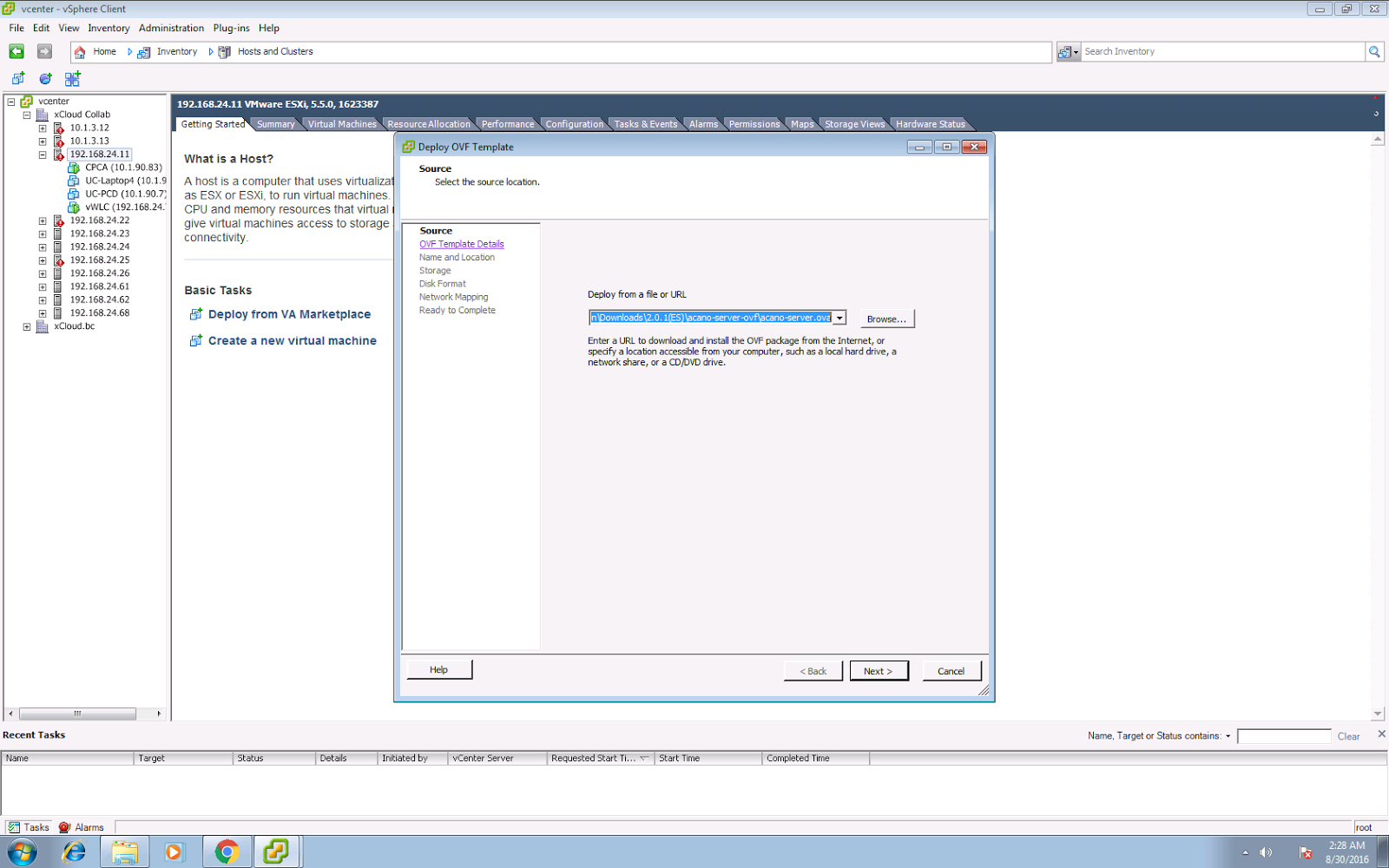1389x868 pixels.
Task: Click the Deploy from VA Marketplace link
Action: [289, 314]
